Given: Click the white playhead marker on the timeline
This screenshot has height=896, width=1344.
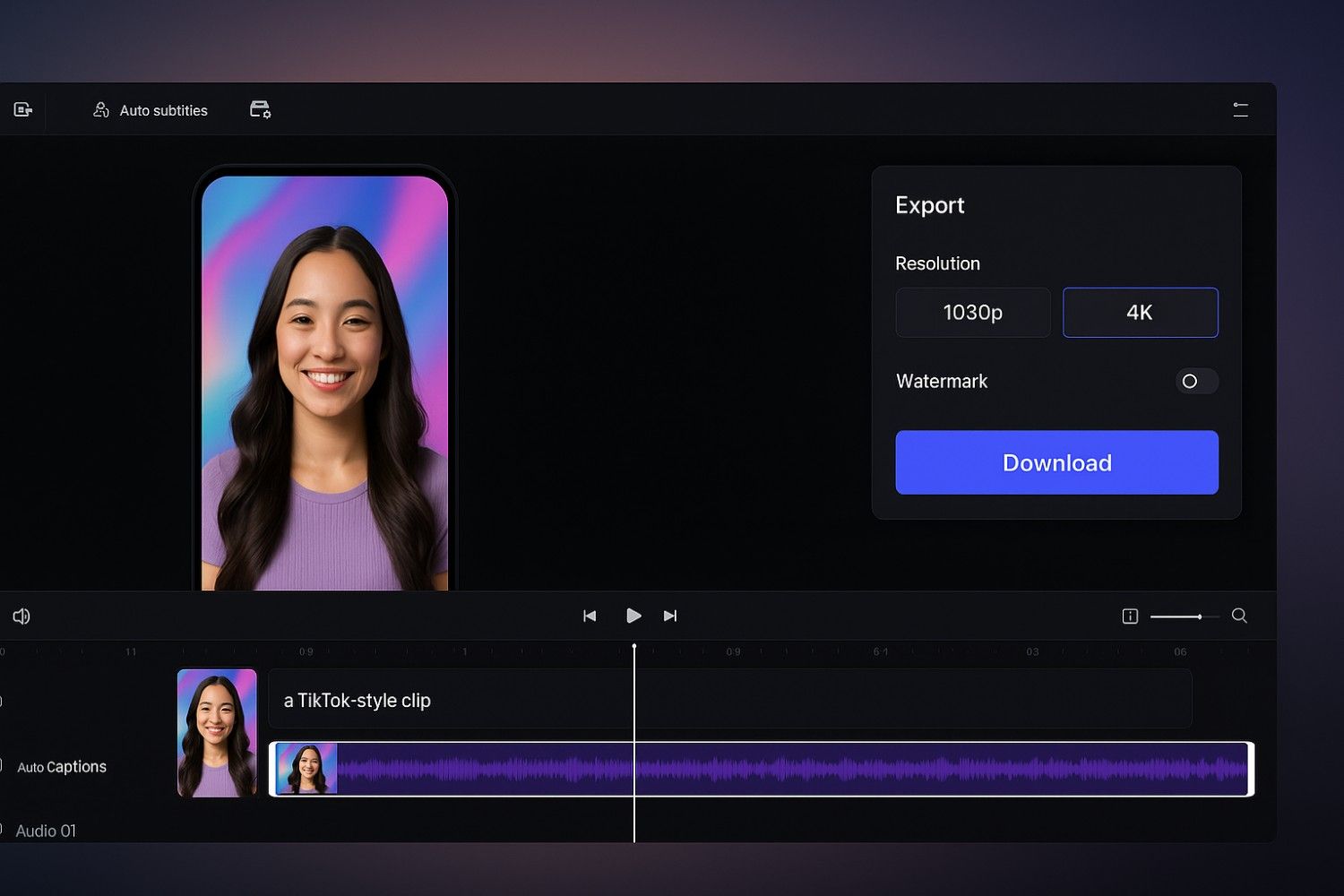Looking at the screenshot, I should pyautogui.click(x=634, y=647).
